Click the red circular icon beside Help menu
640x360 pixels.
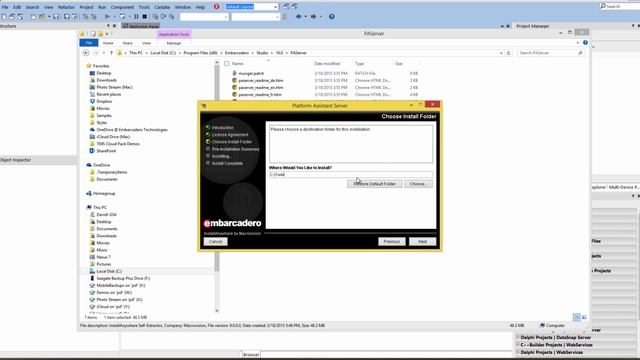click(x=216, y=7)
